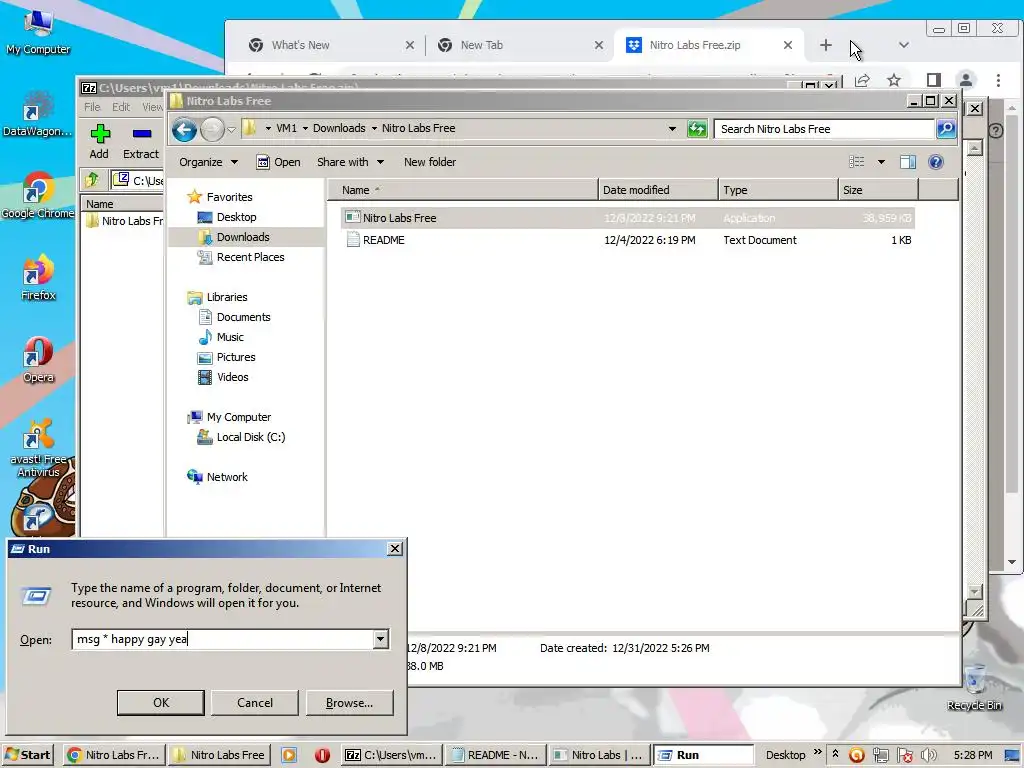
Task: Expand Chrome tab search chevron
Action: [904, 45]
